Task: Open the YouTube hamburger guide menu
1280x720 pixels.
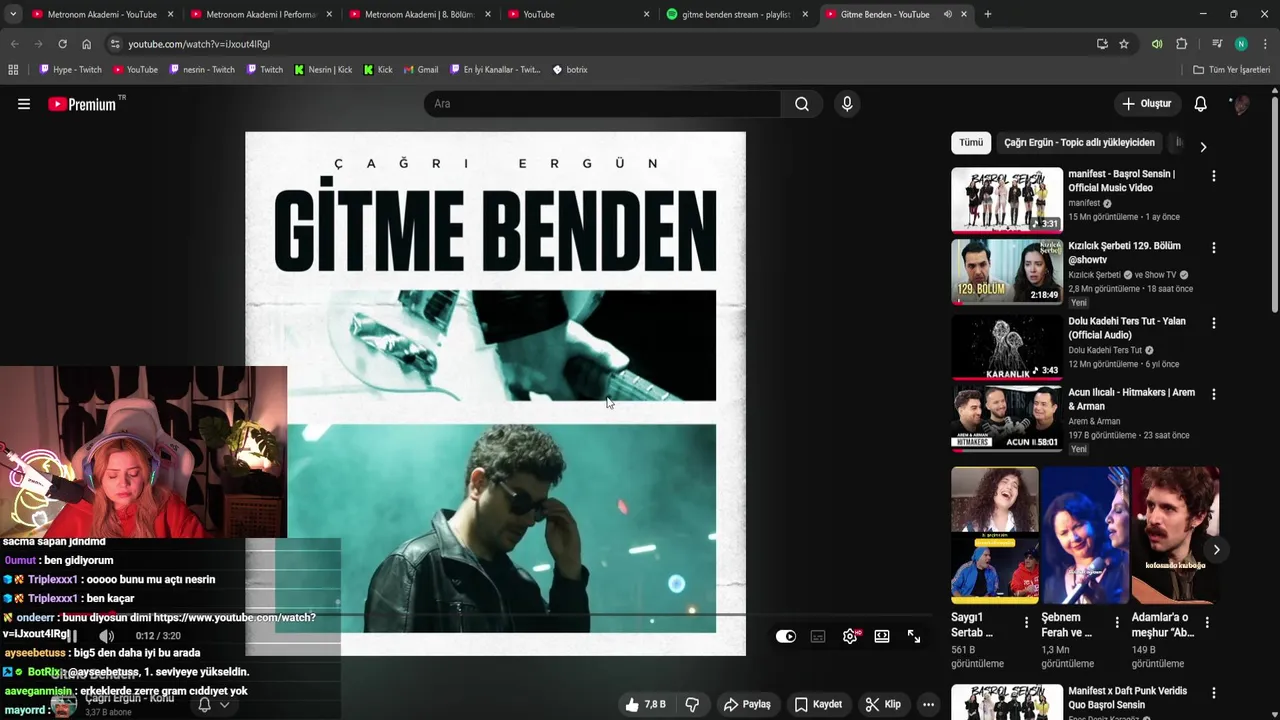Action: (24, 104)
